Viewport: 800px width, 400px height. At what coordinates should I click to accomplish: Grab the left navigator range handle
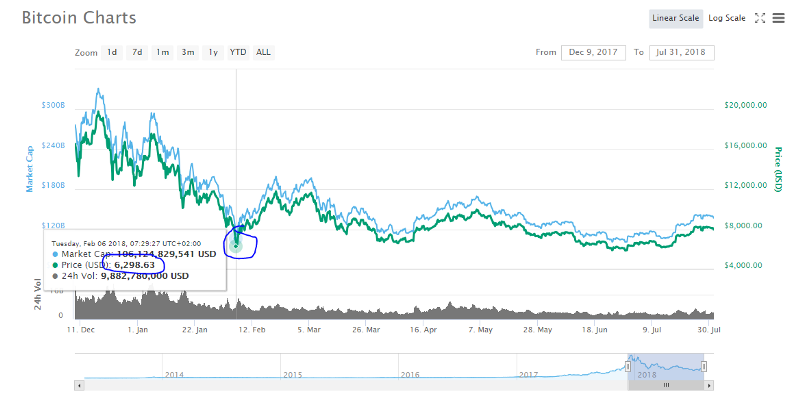point(628,366)
